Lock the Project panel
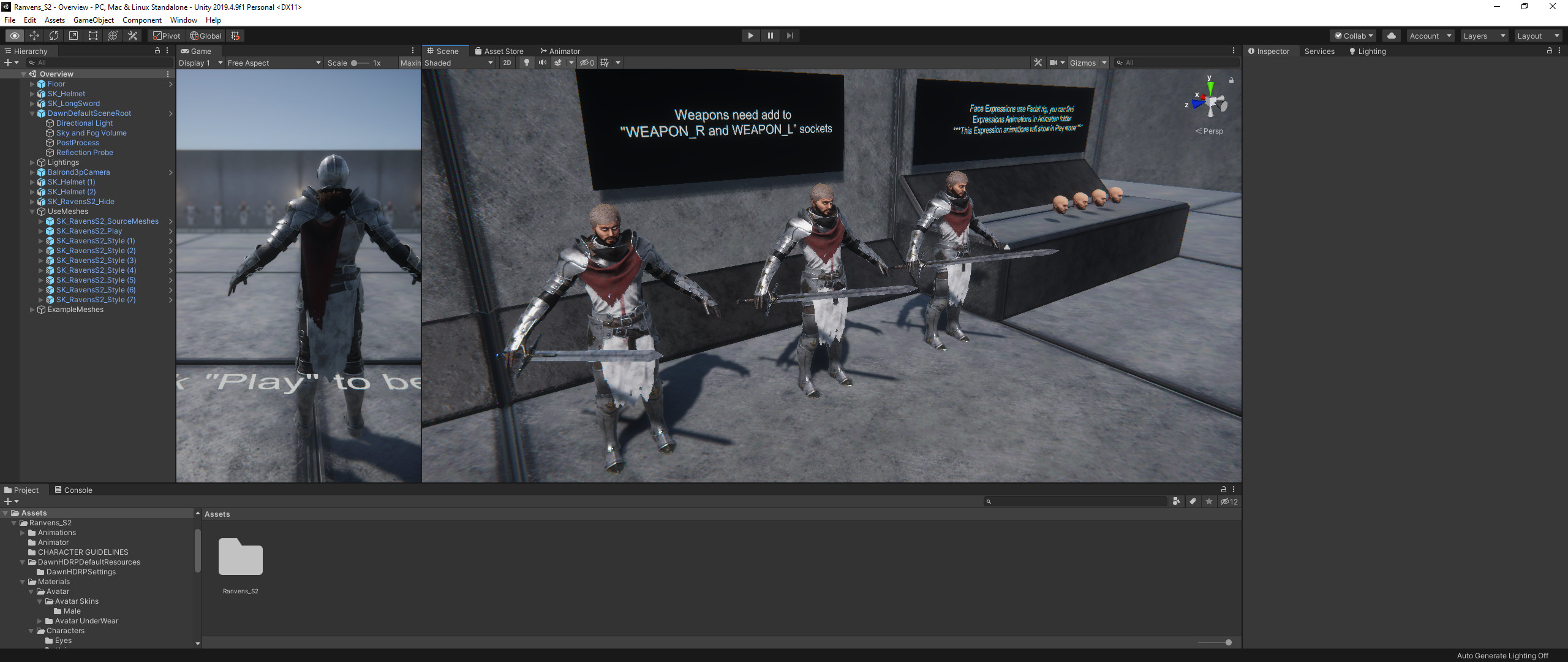1568x662 pixels. tap(1224, 489)
